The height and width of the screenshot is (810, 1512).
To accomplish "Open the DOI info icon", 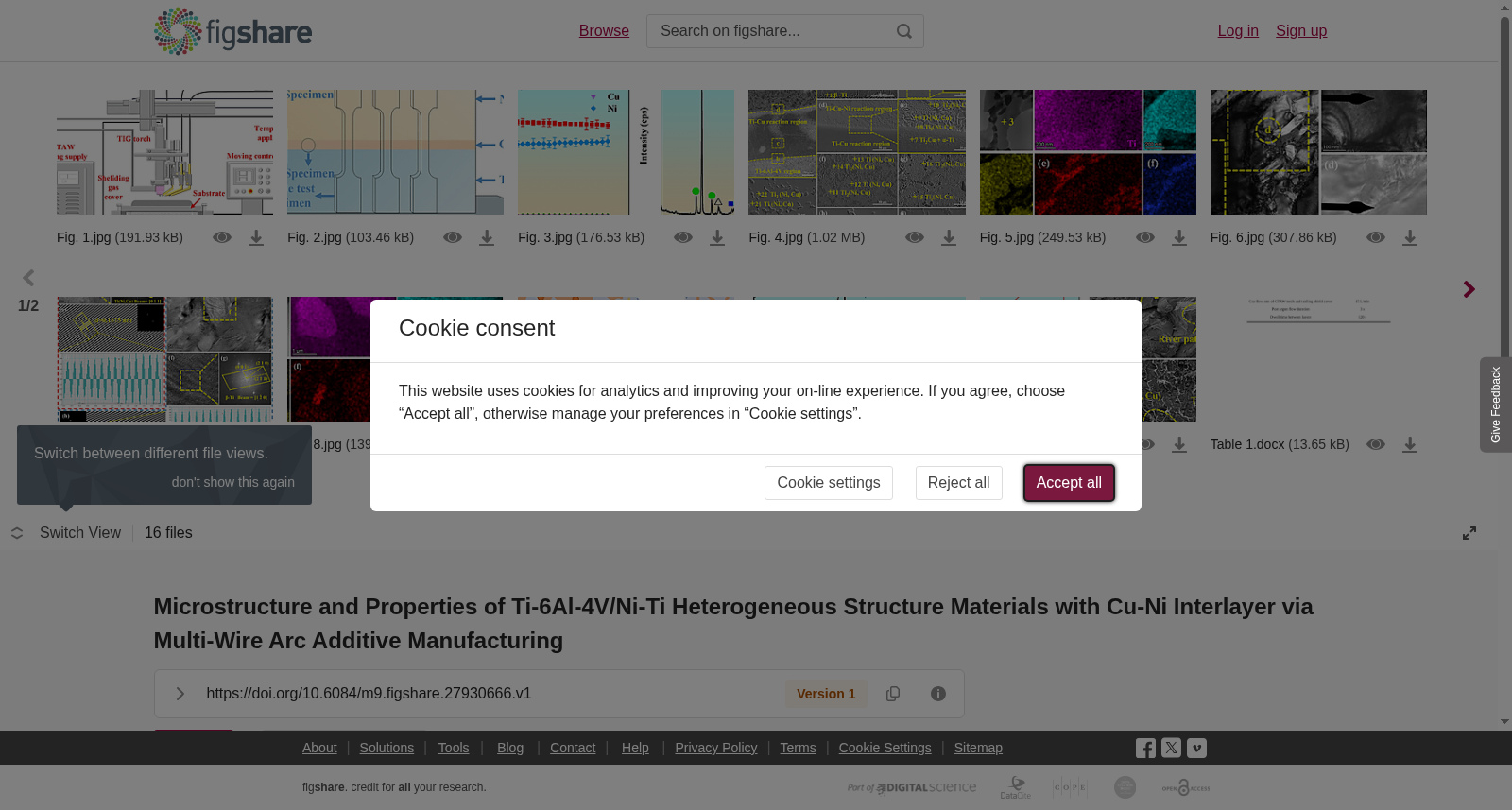I will [x=938, y=694].
